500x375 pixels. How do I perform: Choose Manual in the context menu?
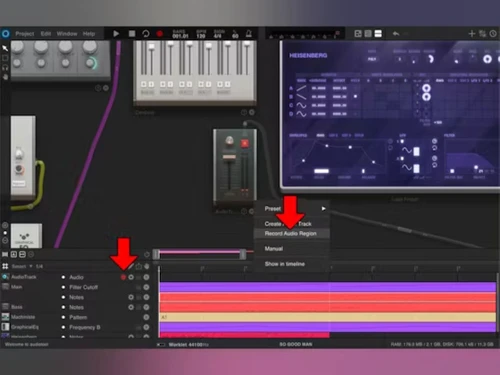(274, 249)
